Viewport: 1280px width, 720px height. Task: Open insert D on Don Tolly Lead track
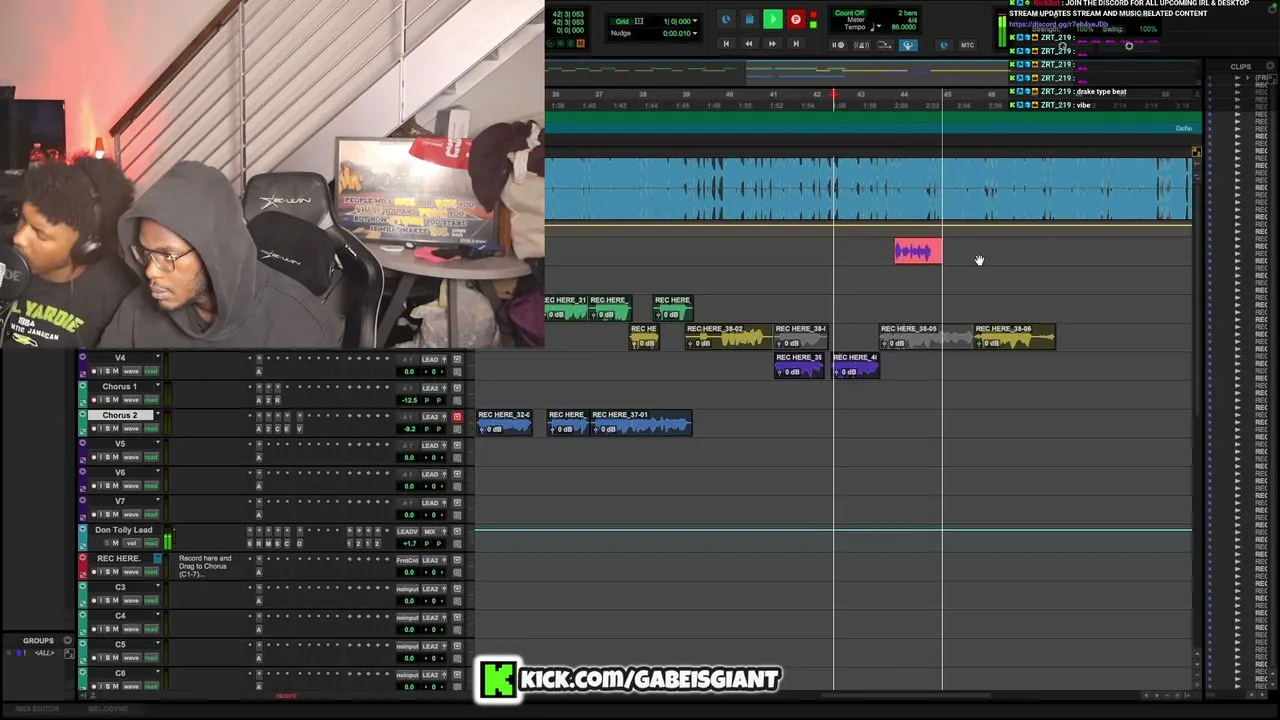(299, 544)
